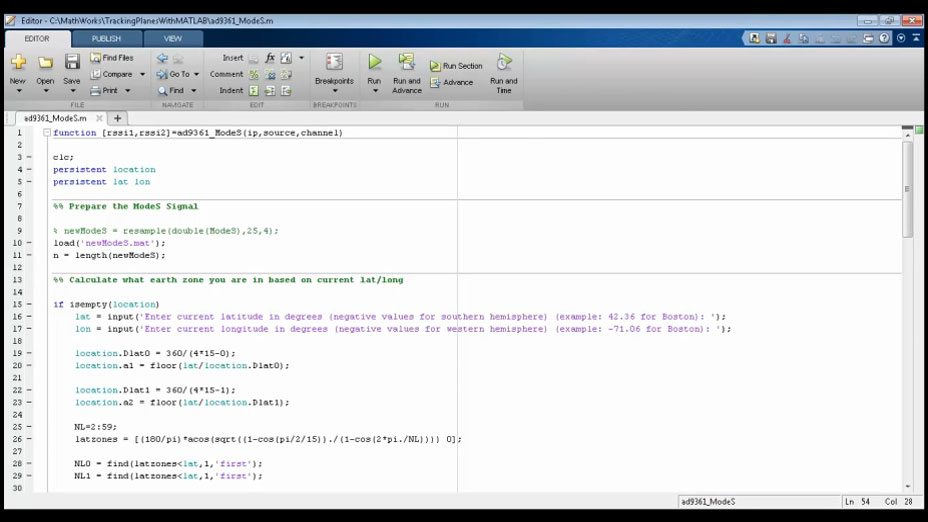Click the Run and Advance icon
Image resolution: width=928 pixels, height=522 pixels.
click(407, 62)
